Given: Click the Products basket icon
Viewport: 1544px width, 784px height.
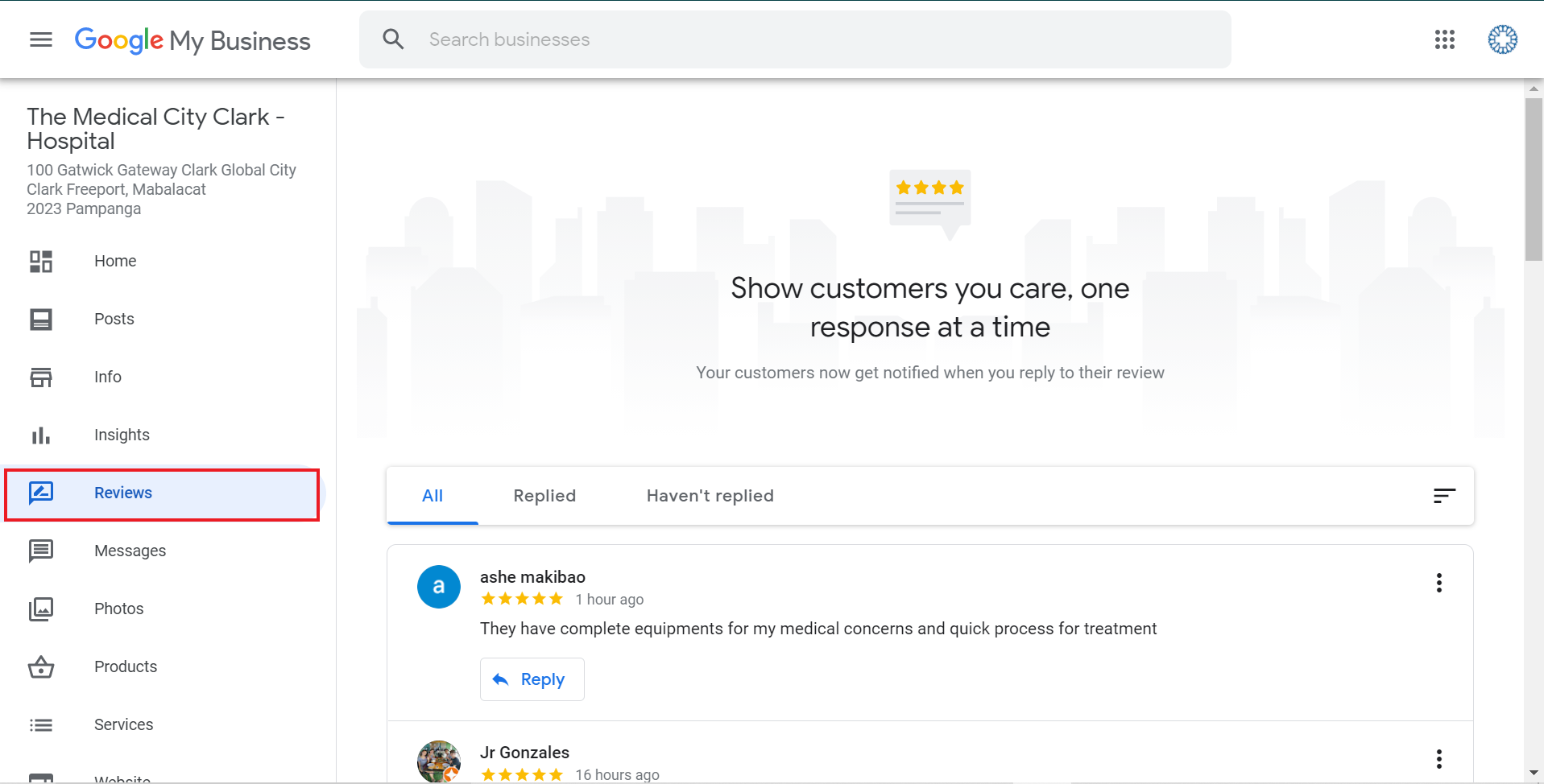Looking at the screenshot, I should [41, 667].
